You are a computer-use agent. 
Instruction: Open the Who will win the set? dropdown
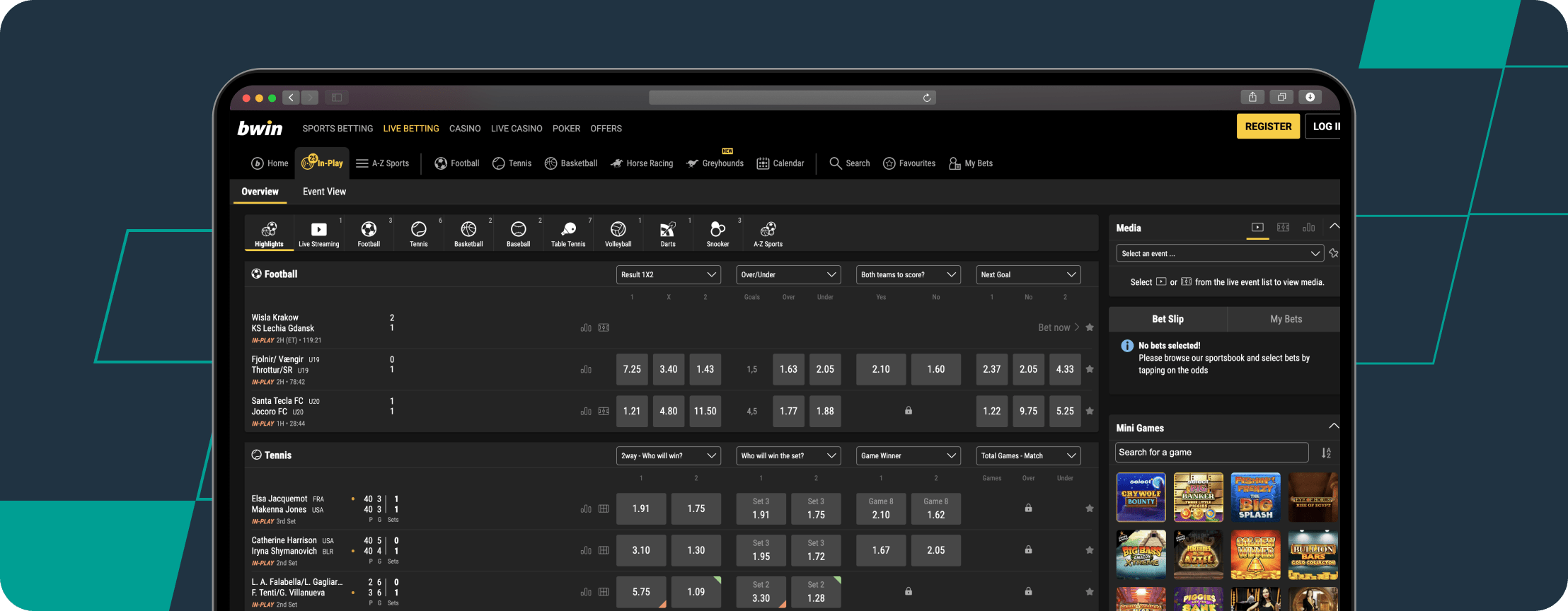[x=788, y=455]
